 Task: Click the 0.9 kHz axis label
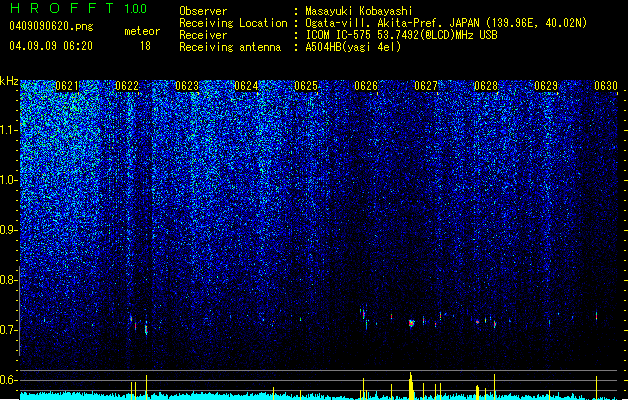pos(8,230)
